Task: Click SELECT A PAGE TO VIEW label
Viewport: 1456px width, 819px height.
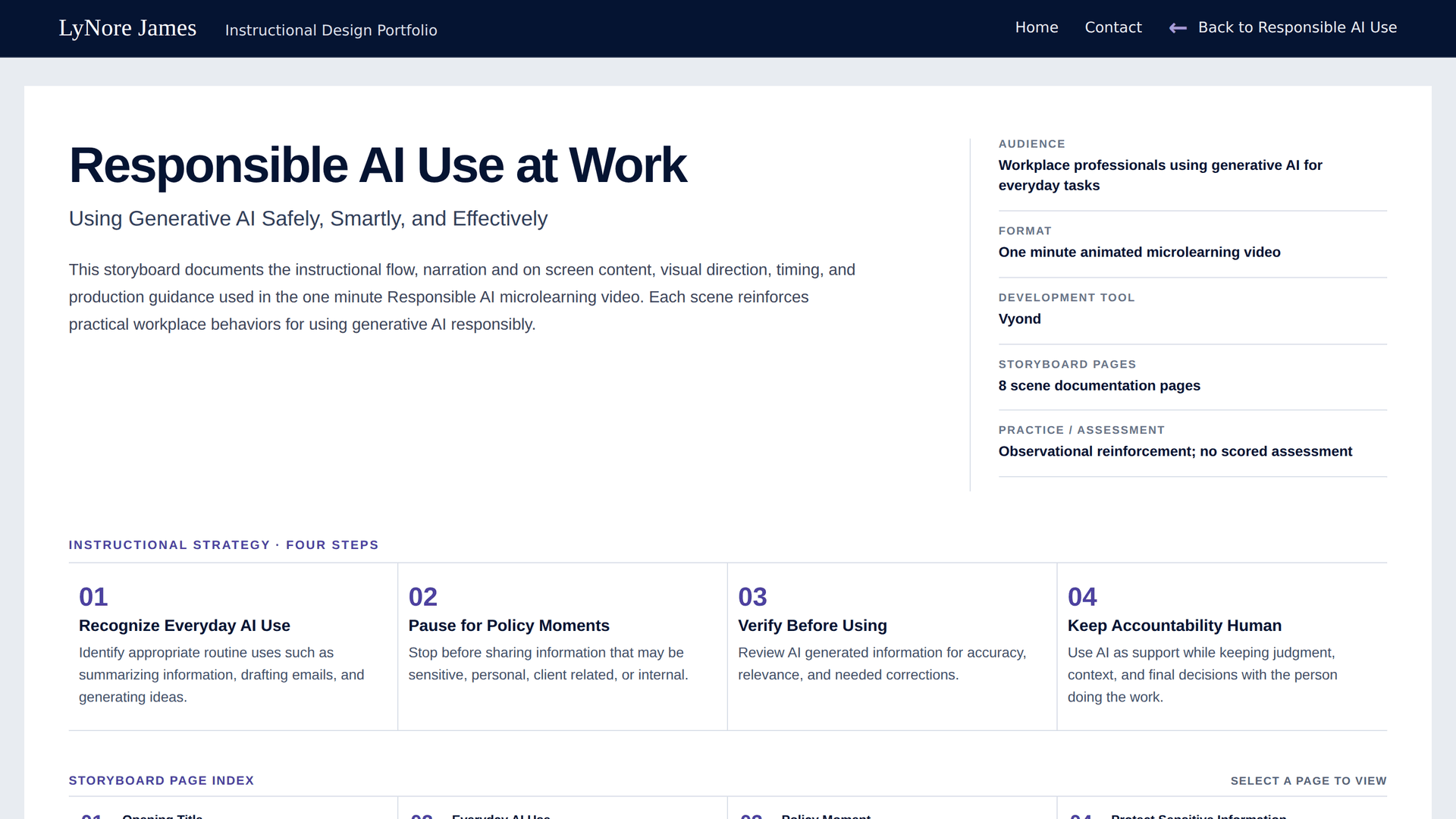Action: [1308, 781]
